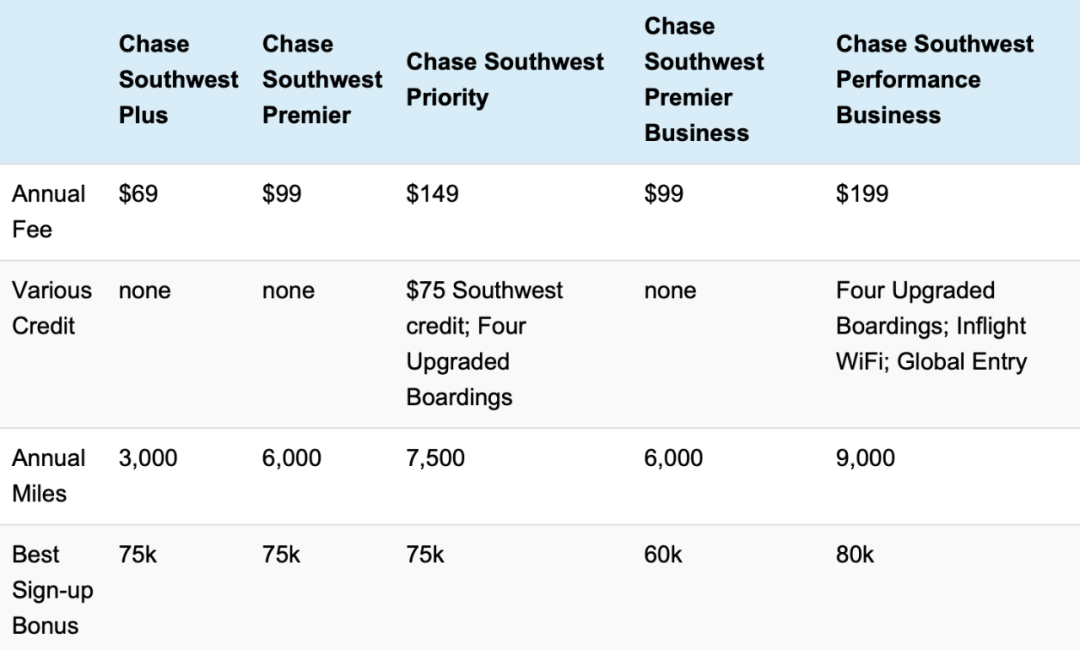Select the $149 annual fee cell

pos(433,193)
